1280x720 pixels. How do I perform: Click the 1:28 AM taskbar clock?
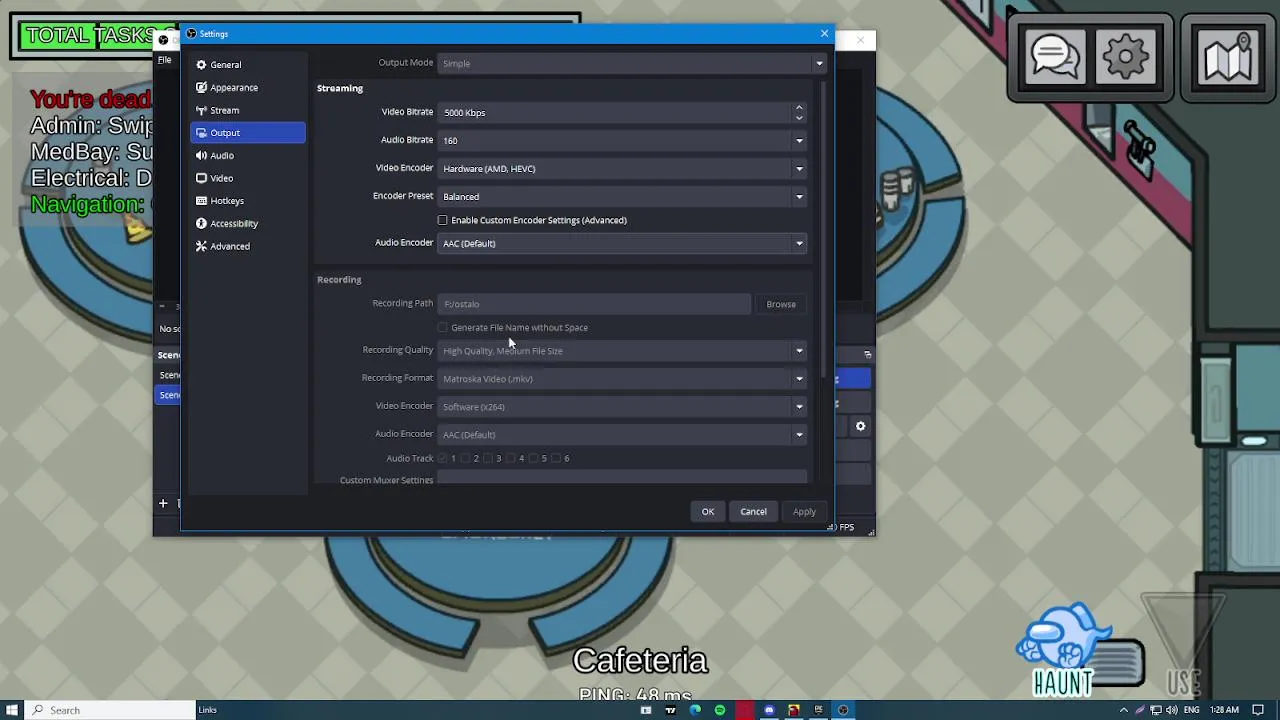1224,710
